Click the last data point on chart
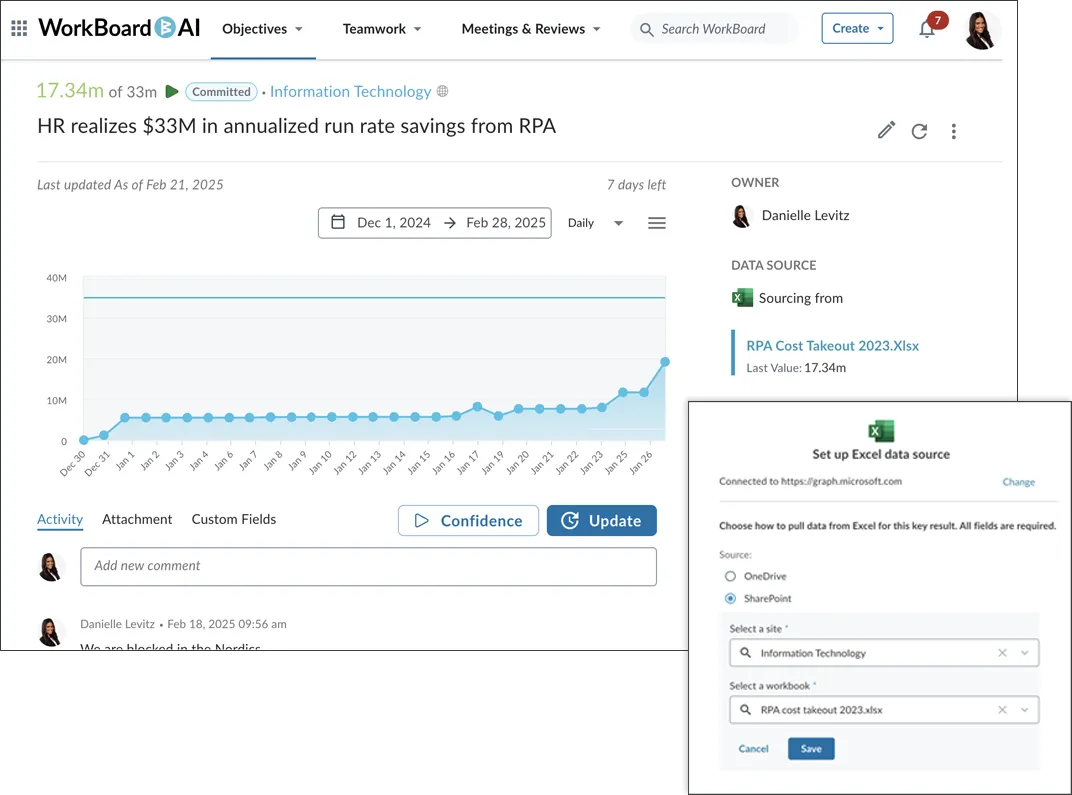 [665, 362]
